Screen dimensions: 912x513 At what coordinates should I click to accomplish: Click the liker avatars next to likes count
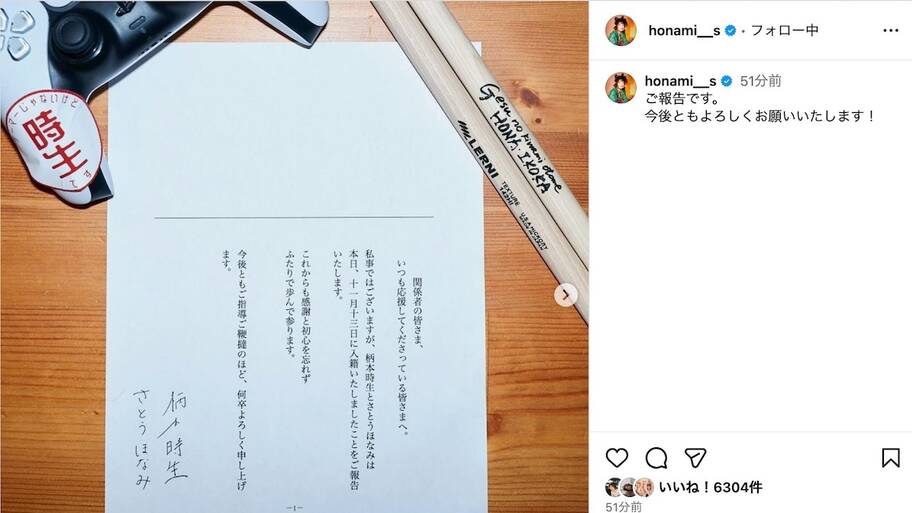pyautogui.click(x=630, y=487)
